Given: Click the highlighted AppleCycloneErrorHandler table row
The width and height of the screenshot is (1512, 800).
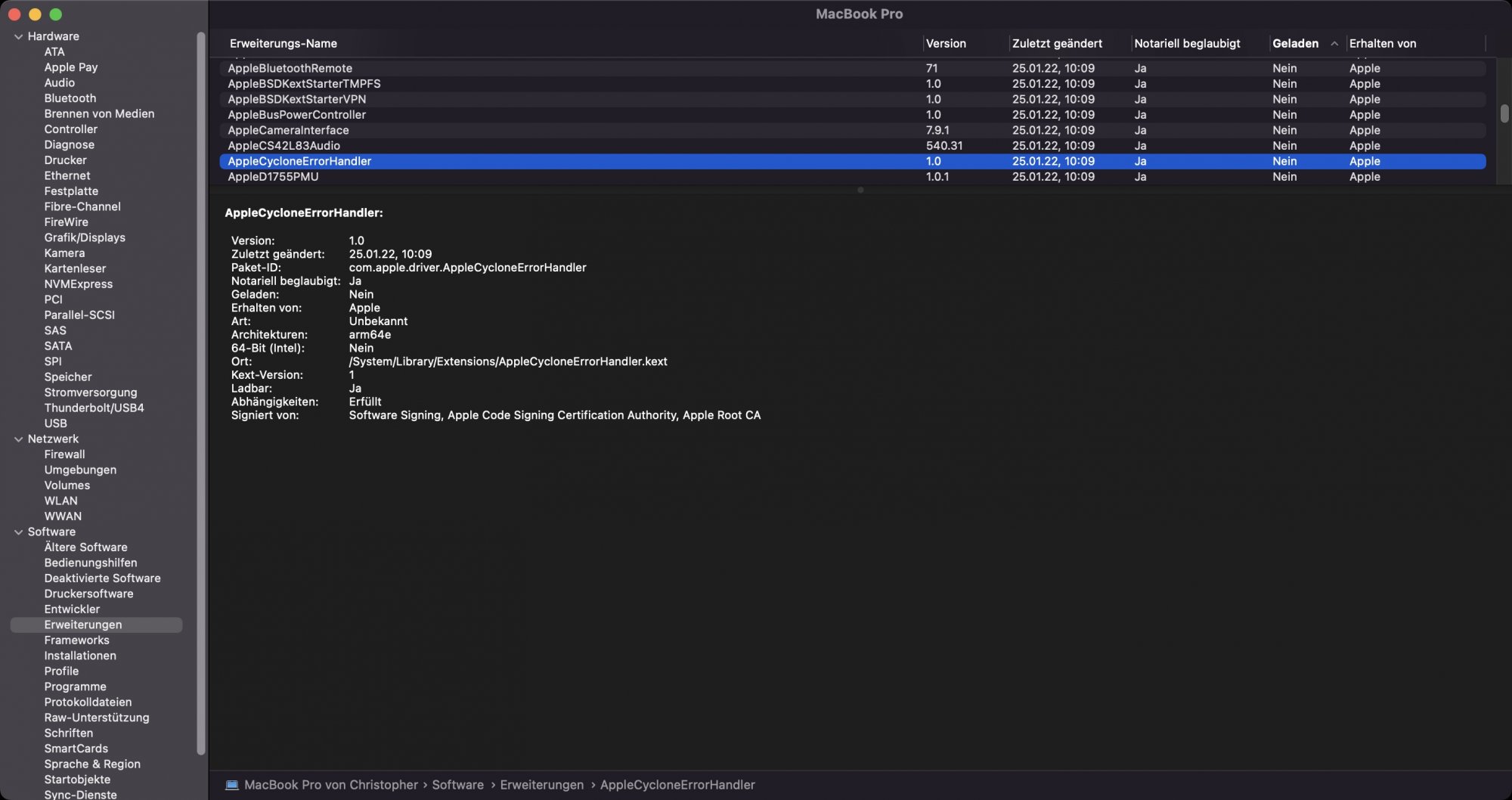Looking at the screenshot, I should [x=853, y=161].
